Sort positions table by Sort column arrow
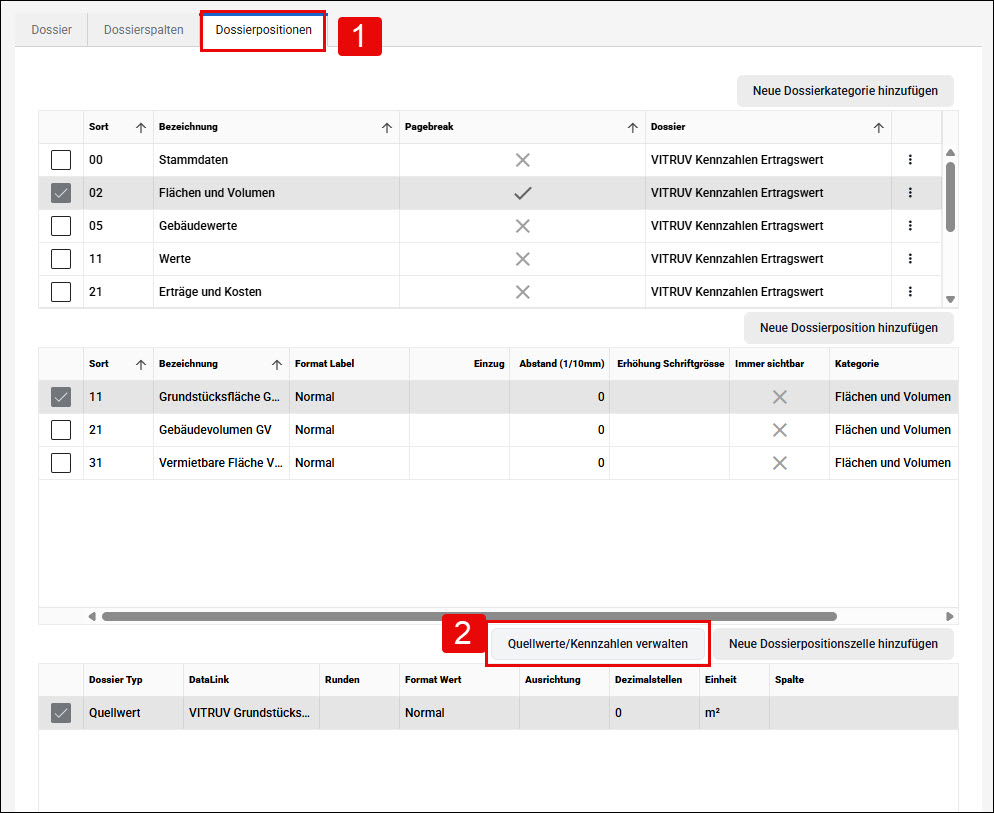994x813 pixels. [141, 365]
